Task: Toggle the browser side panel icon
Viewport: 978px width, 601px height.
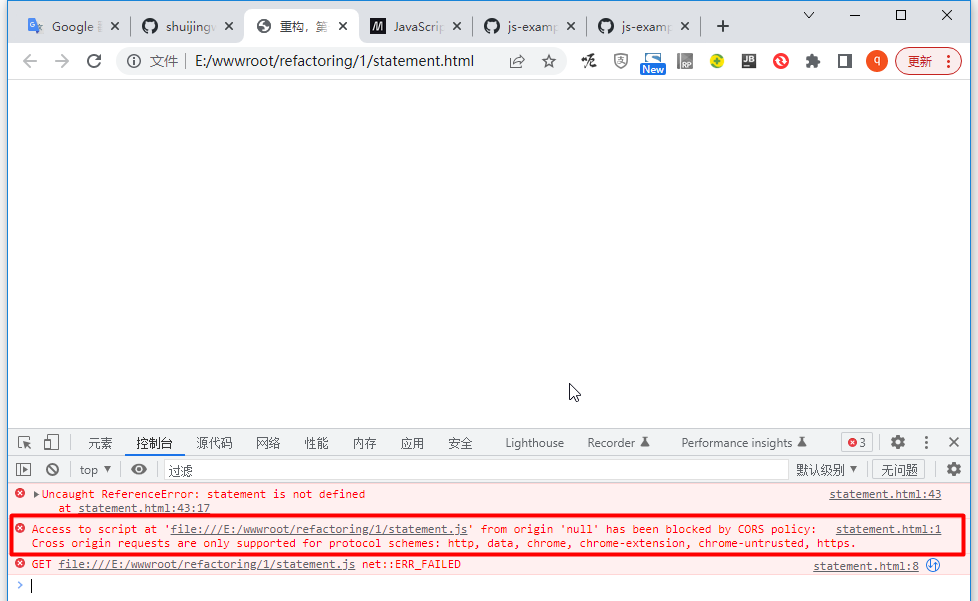Action: pyautogui.click(x=845, y=61)
